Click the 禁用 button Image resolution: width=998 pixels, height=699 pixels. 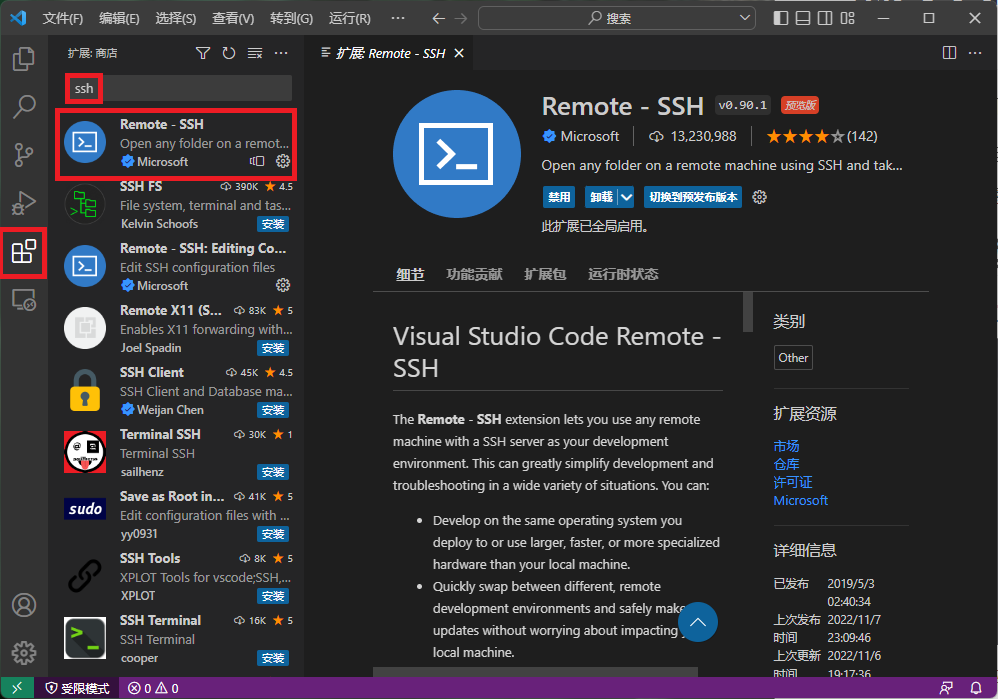(558, 197)
